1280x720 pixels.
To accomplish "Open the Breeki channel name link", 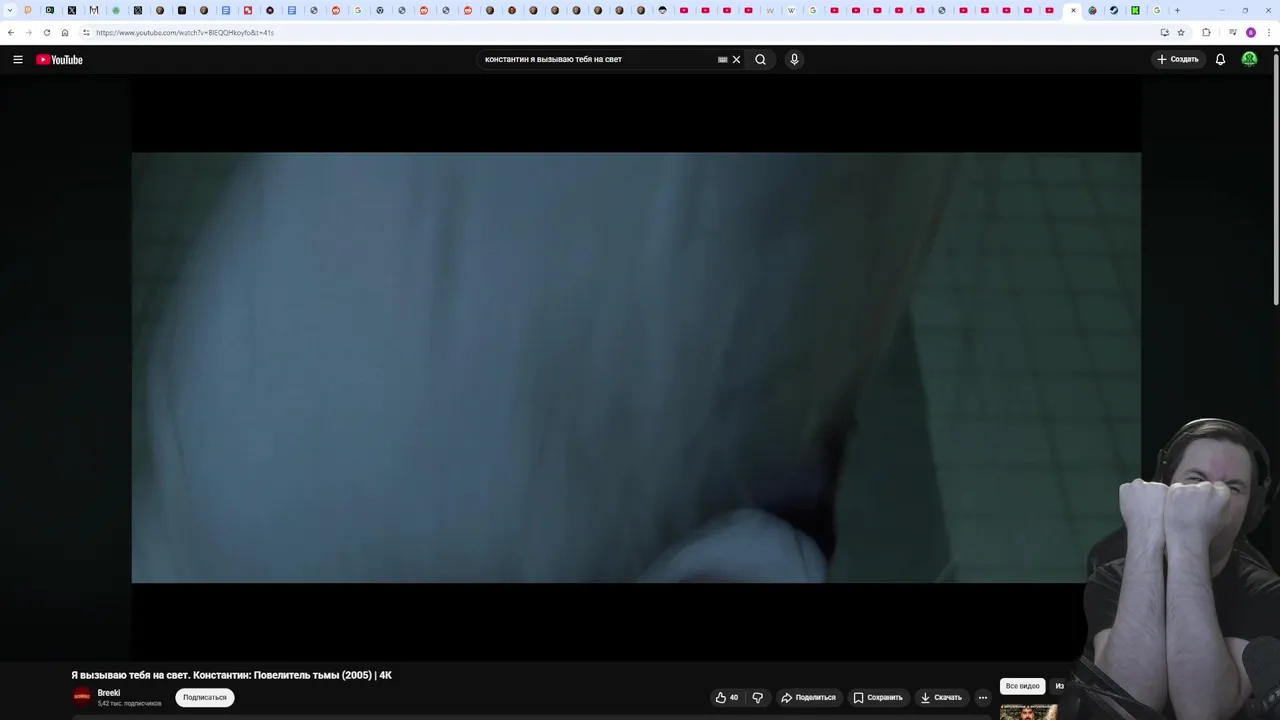I will click(x=109, y=693).
